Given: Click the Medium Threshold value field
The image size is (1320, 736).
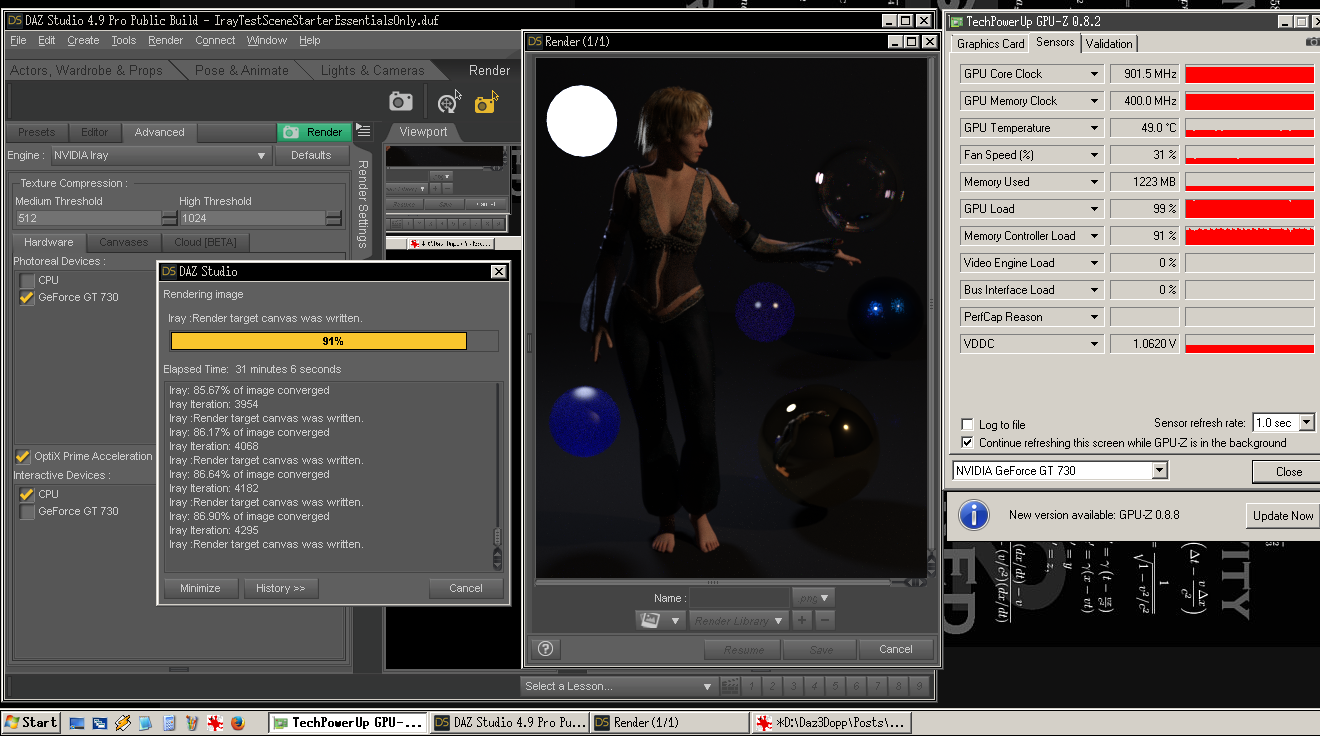Looking at the screenshot, I should coord(87,218).
